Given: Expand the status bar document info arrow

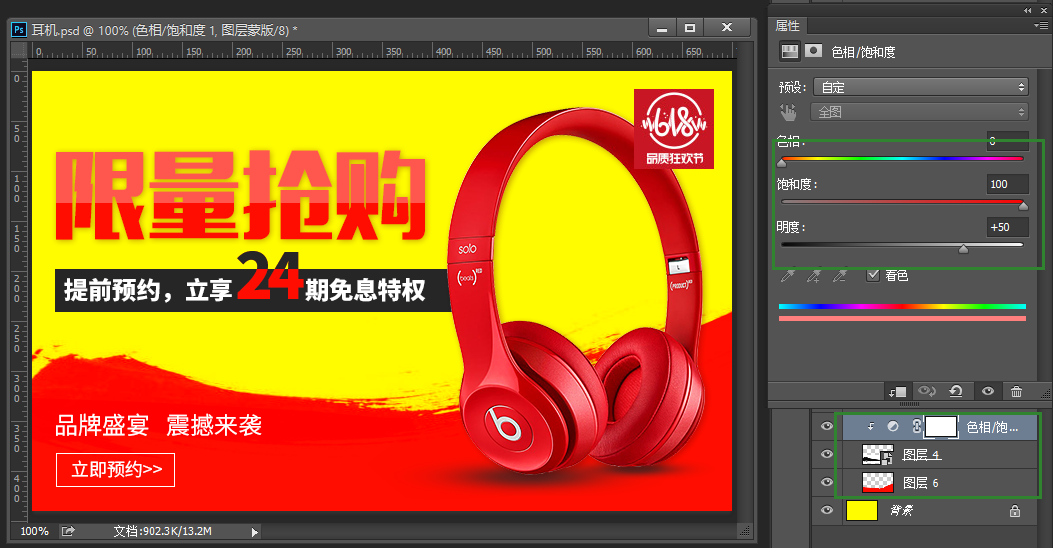Looking at the screenshot, I should [254, 532].
